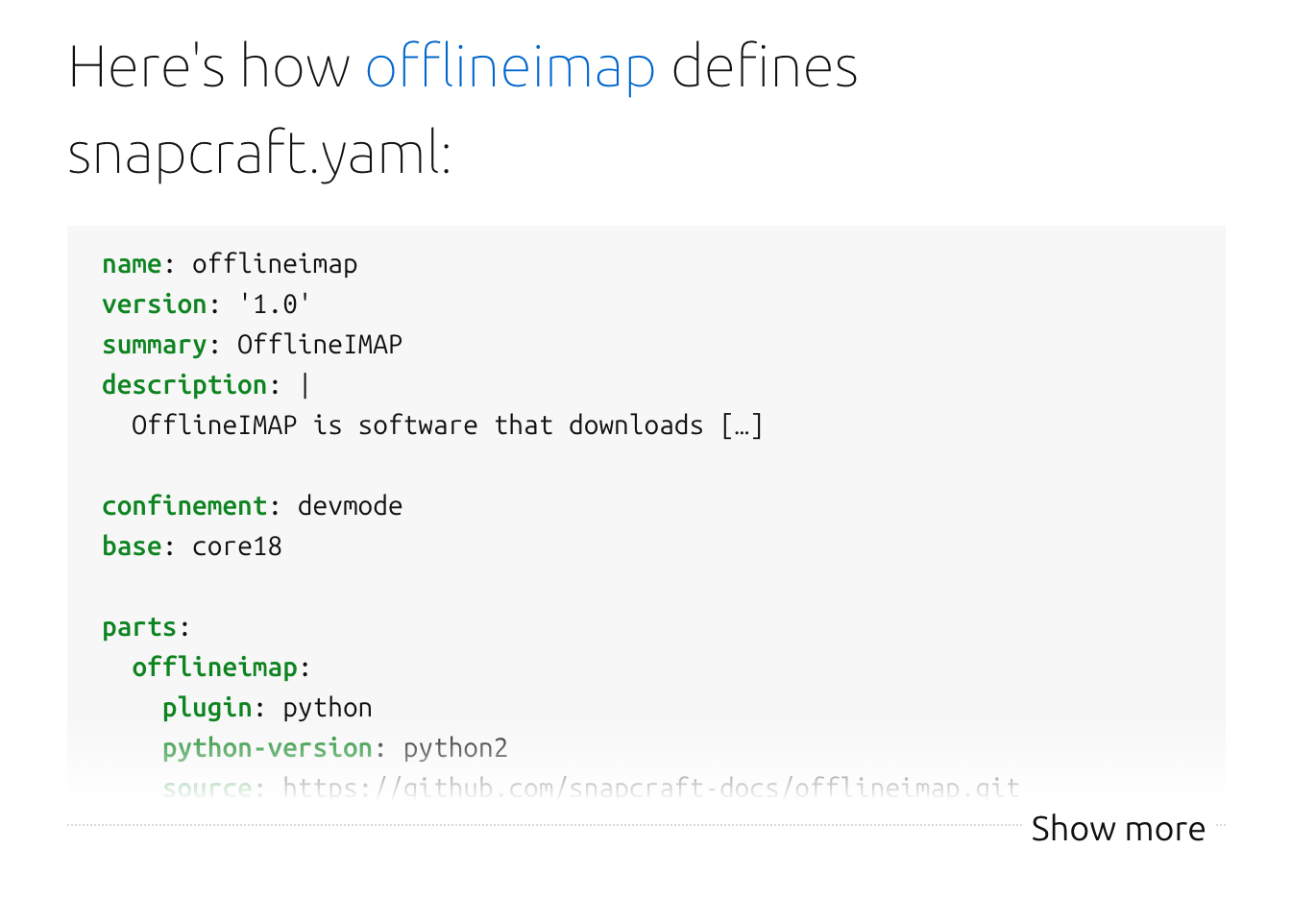Select the 'parts' key in the code
The width and height of the screenshot is (1316, 922).
click(139, 627)
